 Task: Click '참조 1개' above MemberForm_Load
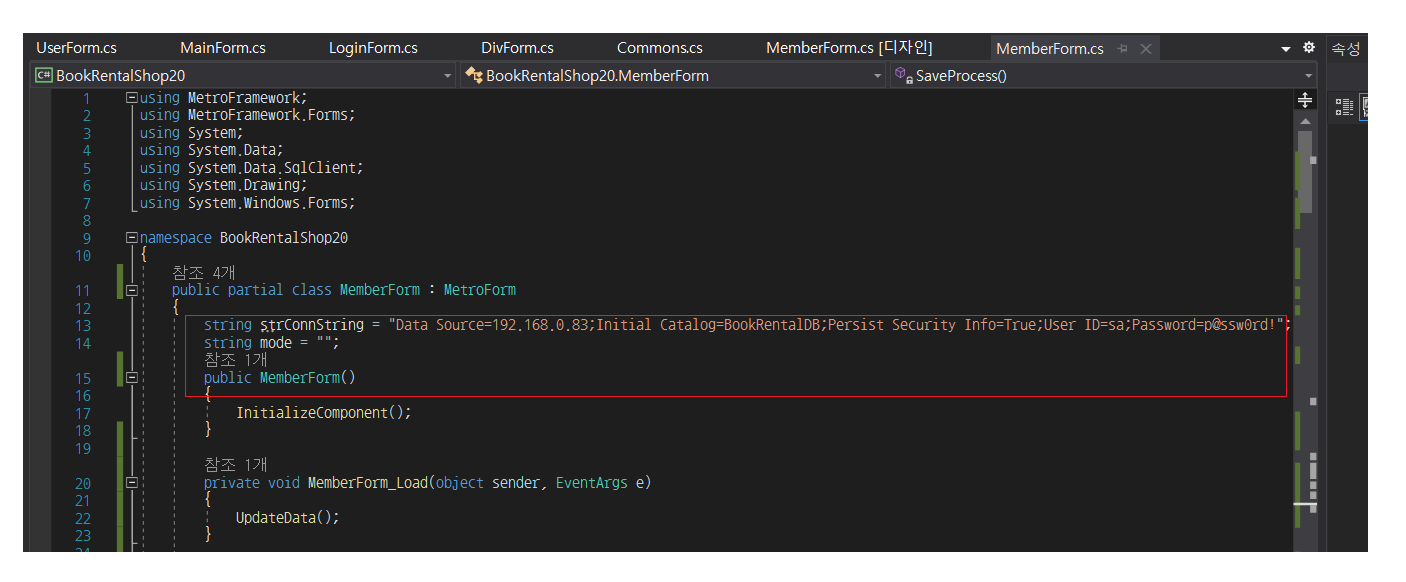[236, 465]
